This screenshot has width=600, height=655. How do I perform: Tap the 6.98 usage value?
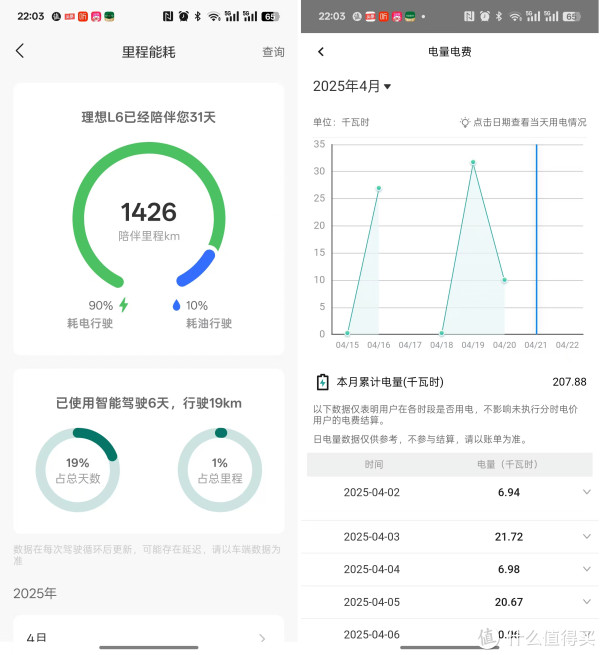point(508,569)
